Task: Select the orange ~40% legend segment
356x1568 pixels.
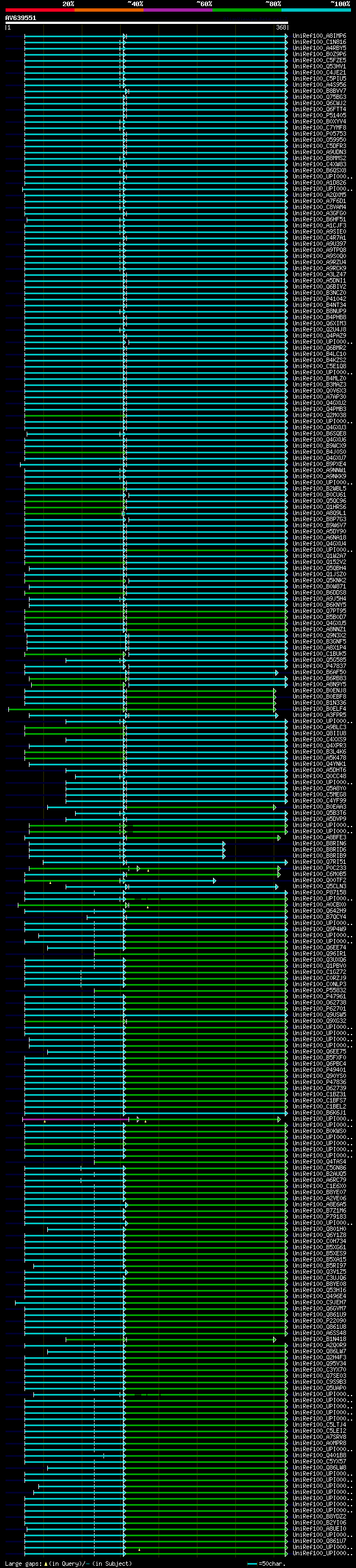Action: [109, 10]
